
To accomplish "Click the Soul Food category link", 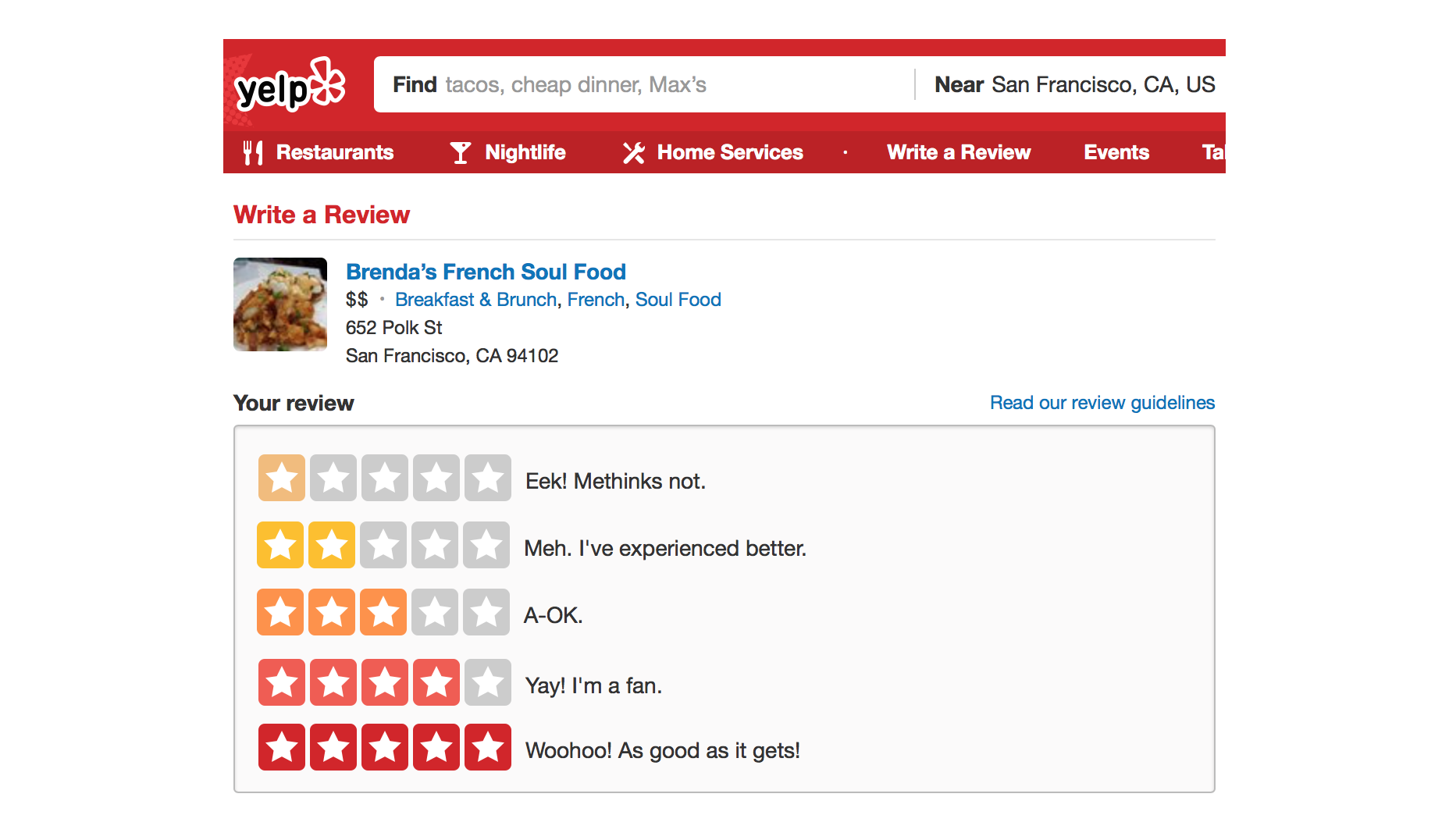I will [678, 300].
